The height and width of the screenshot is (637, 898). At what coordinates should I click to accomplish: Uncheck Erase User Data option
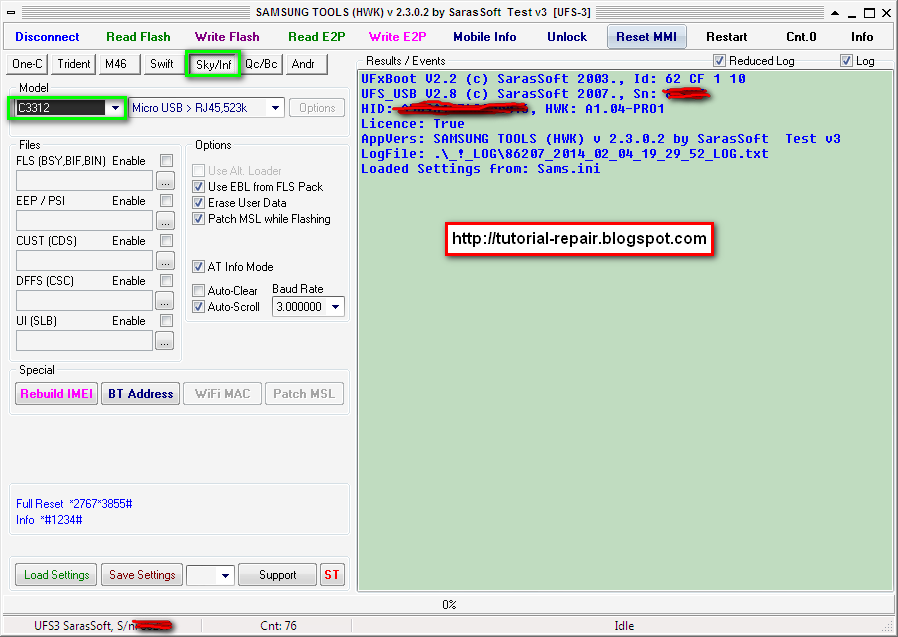coord(199,203)
